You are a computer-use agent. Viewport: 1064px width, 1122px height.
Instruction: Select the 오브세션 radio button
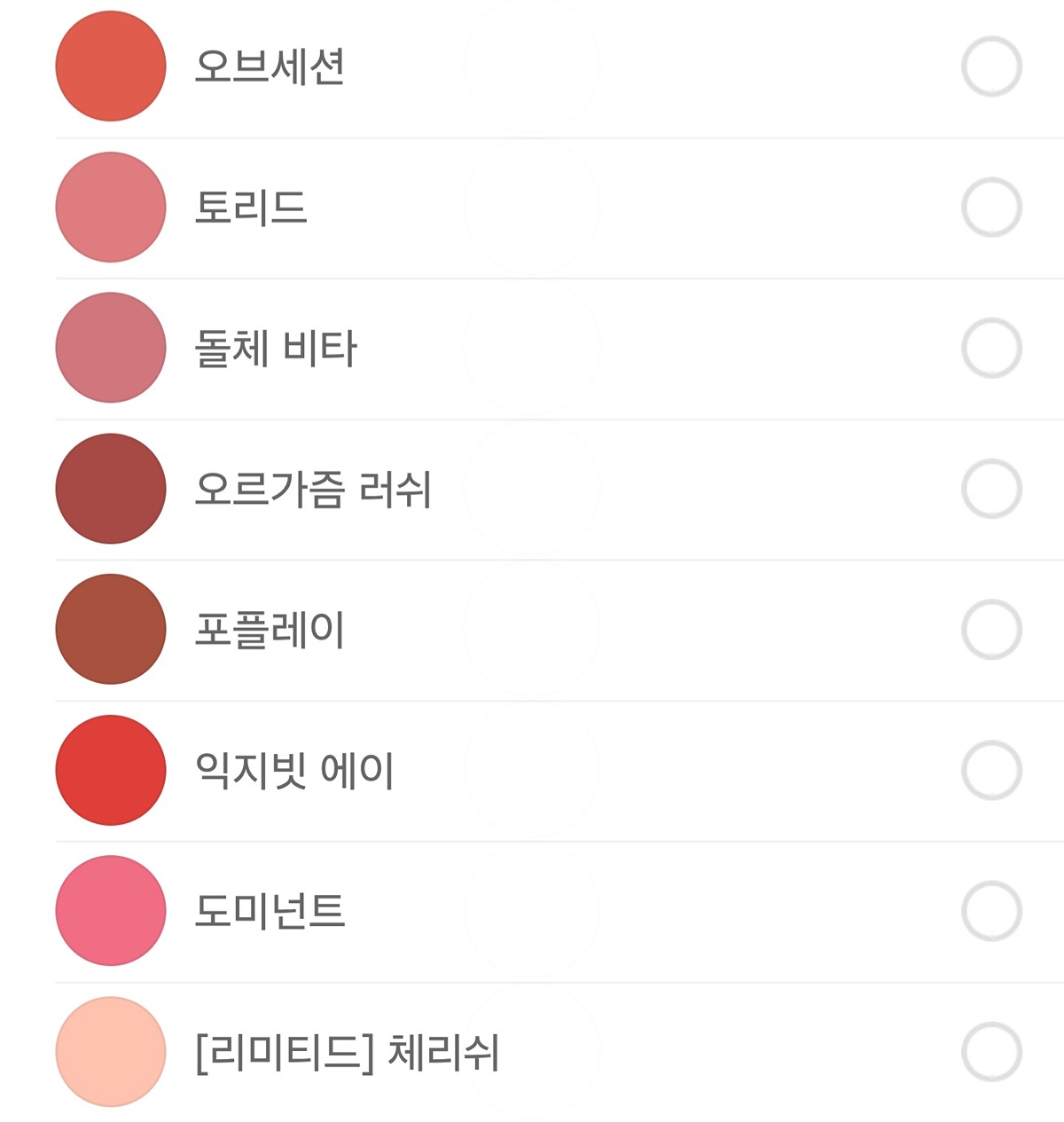click(x=991, y=67)
